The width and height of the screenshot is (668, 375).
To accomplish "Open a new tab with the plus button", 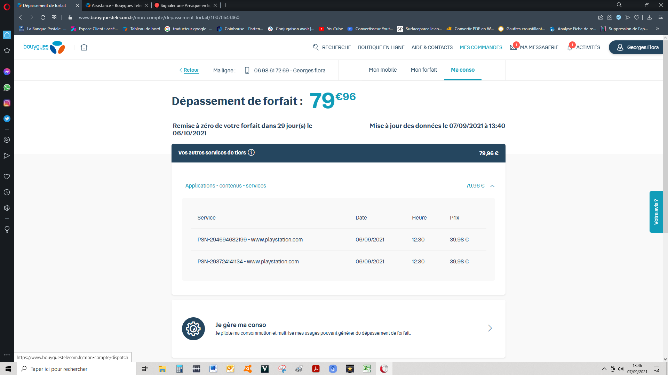I will click(x=225, y=6).
